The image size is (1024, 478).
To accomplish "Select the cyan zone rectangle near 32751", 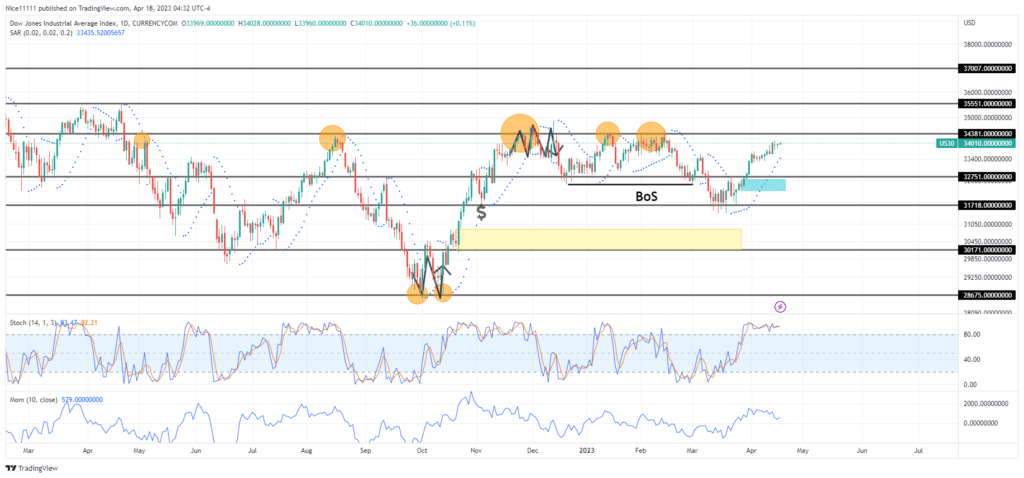I will coord(763,185).
